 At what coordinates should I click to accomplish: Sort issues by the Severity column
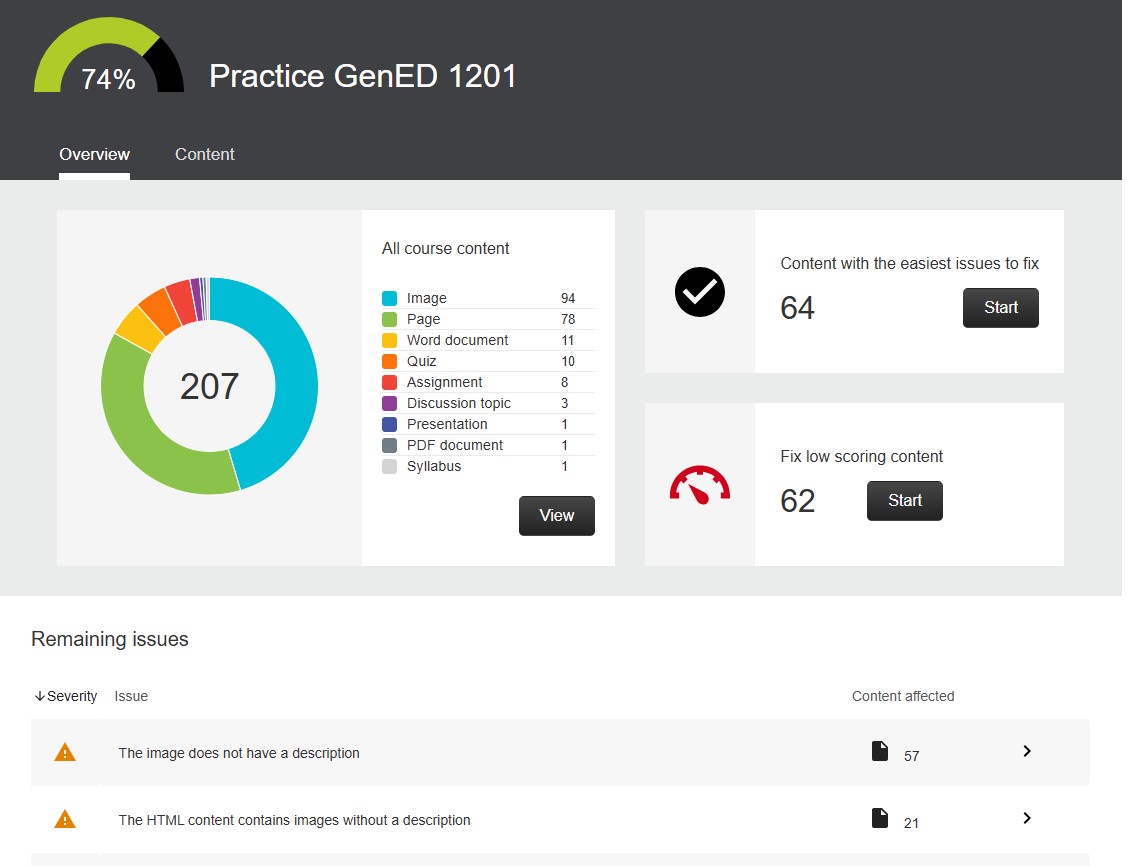point(66,696)
